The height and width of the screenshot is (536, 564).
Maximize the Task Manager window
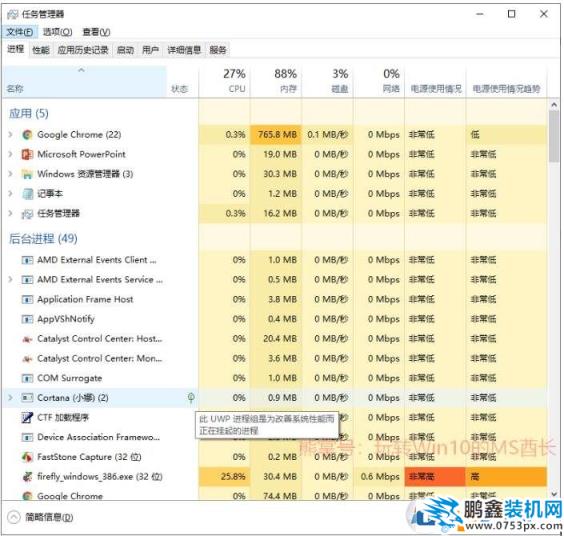coord(511,14)
